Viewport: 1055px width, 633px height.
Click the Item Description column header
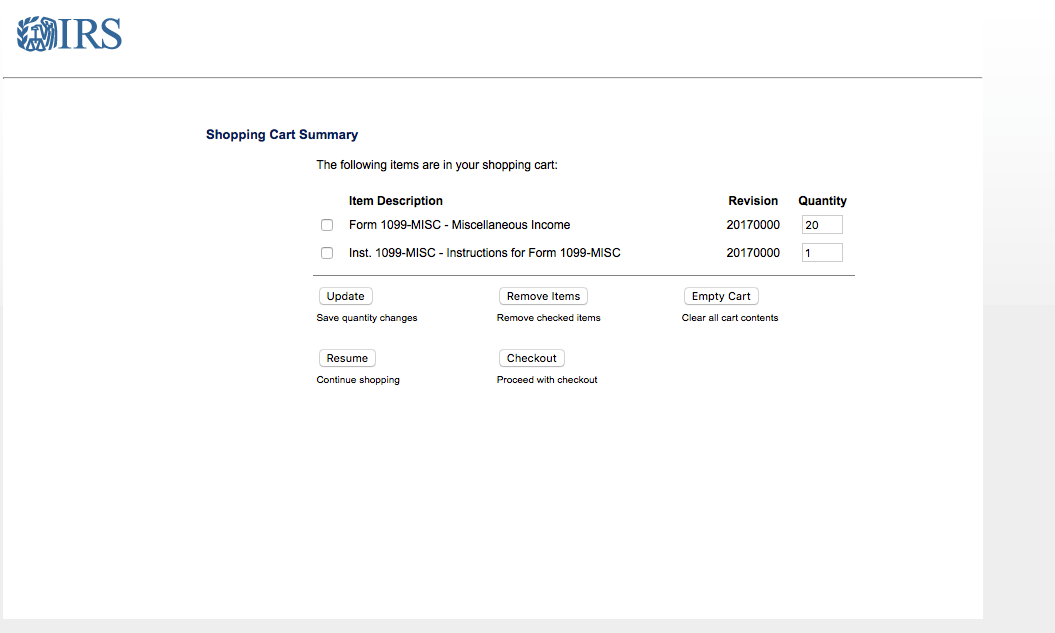click(x=396, y=200)
